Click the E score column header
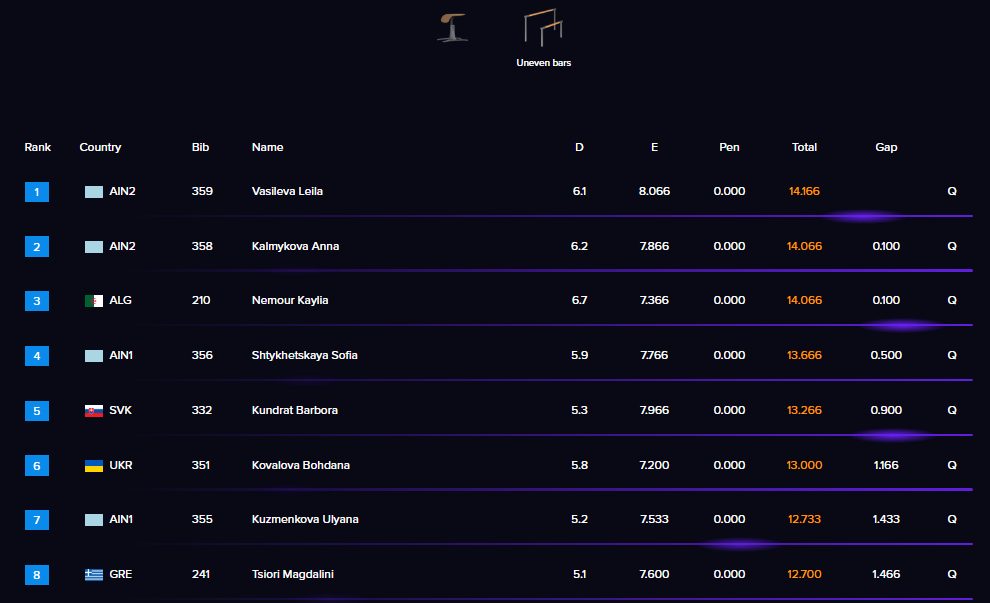This screenshot has height=603, width=990. point(654,147)
